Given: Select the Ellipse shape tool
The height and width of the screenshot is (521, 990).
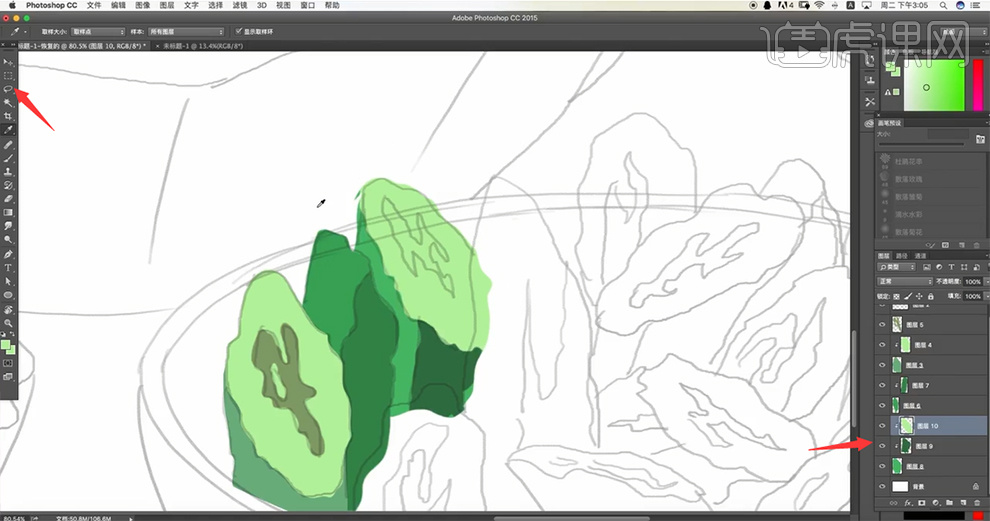Looking at the screenshot, I should coord(8,295).
